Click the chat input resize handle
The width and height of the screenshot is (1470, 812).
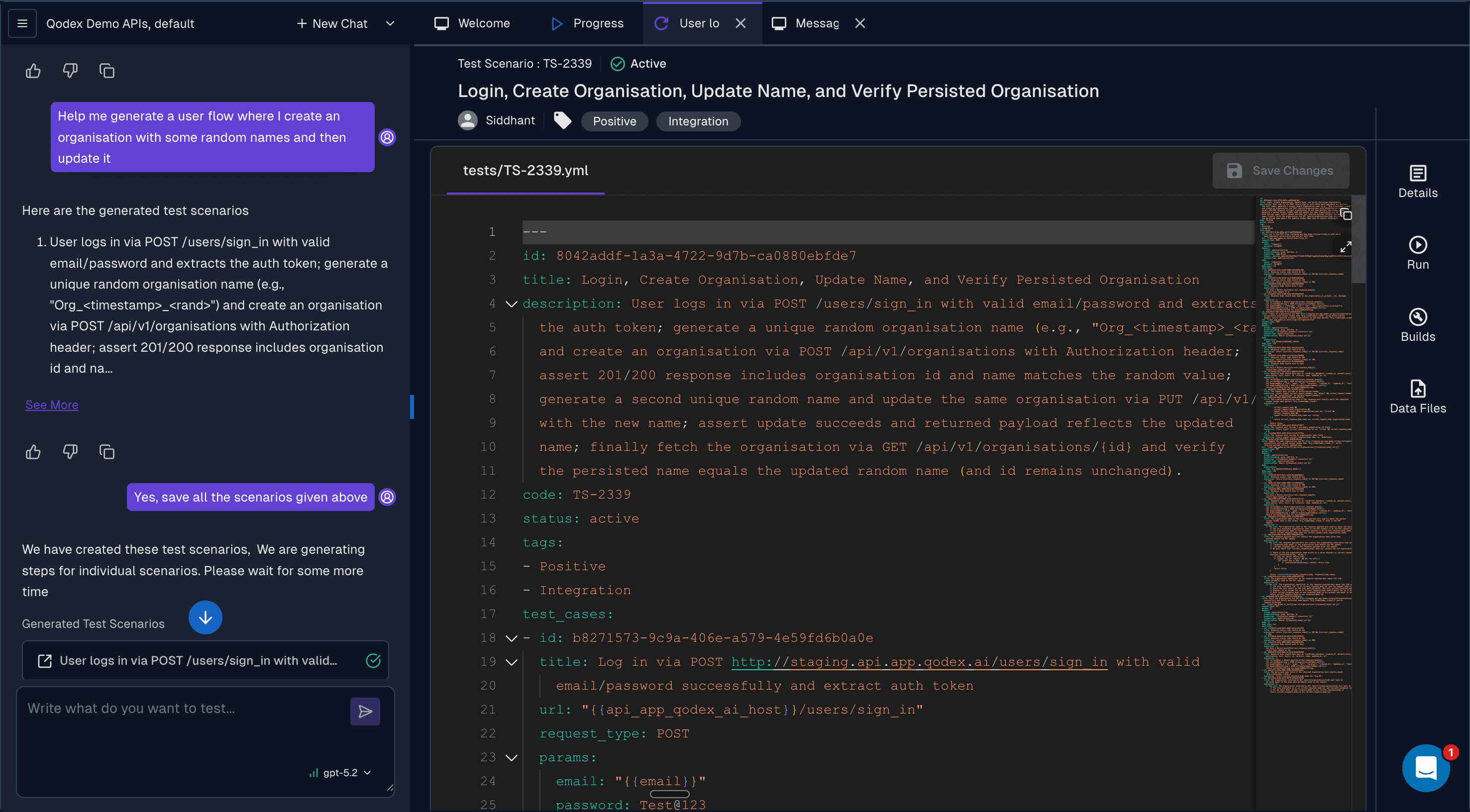390,789
